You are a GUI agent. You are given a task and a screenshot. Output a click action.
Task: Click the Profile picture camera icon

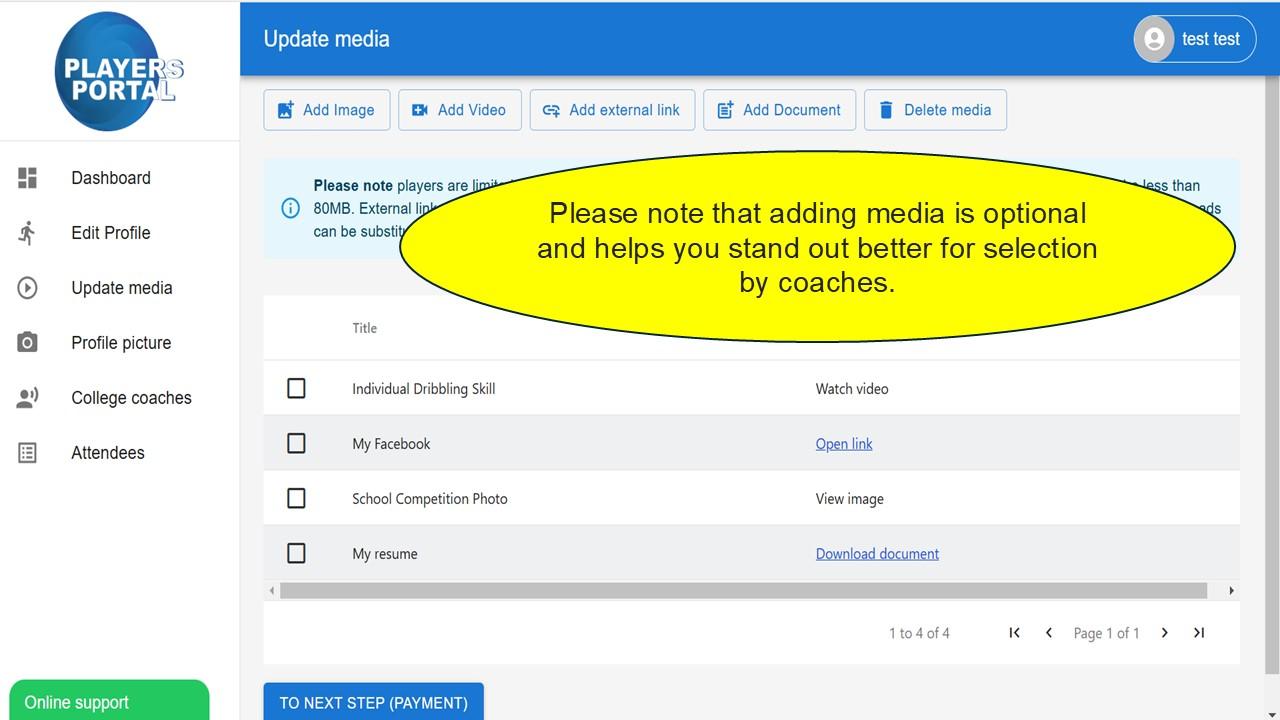(28, 343)
